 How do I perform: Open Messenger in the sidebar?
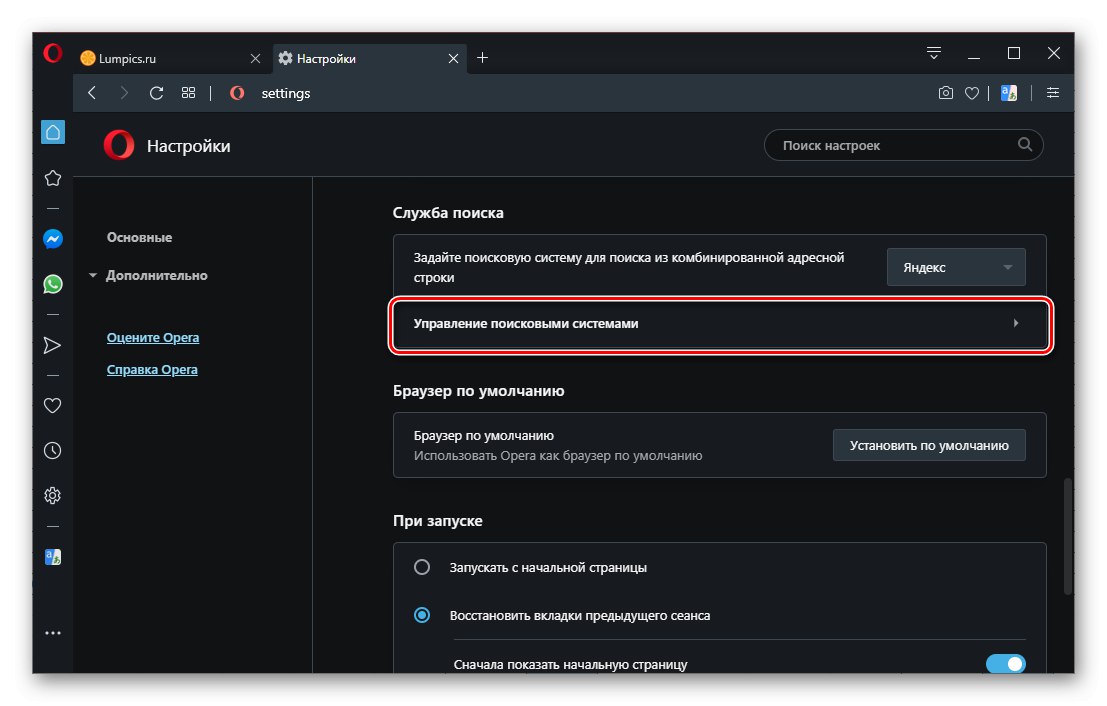[53, 240]
